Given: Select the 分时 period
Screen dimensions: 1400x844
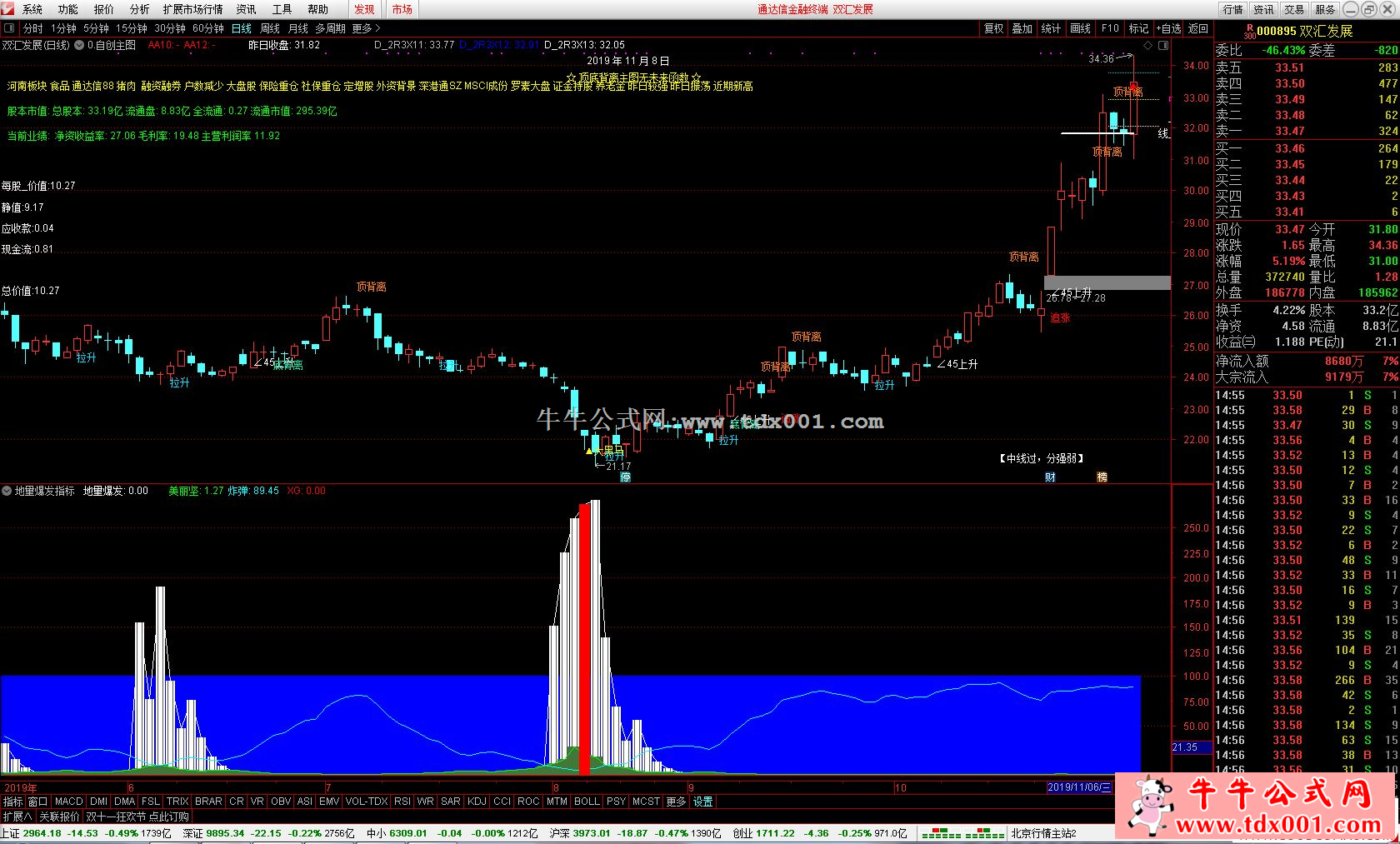Looking at the screenshot, I should (x=33, y=28).
